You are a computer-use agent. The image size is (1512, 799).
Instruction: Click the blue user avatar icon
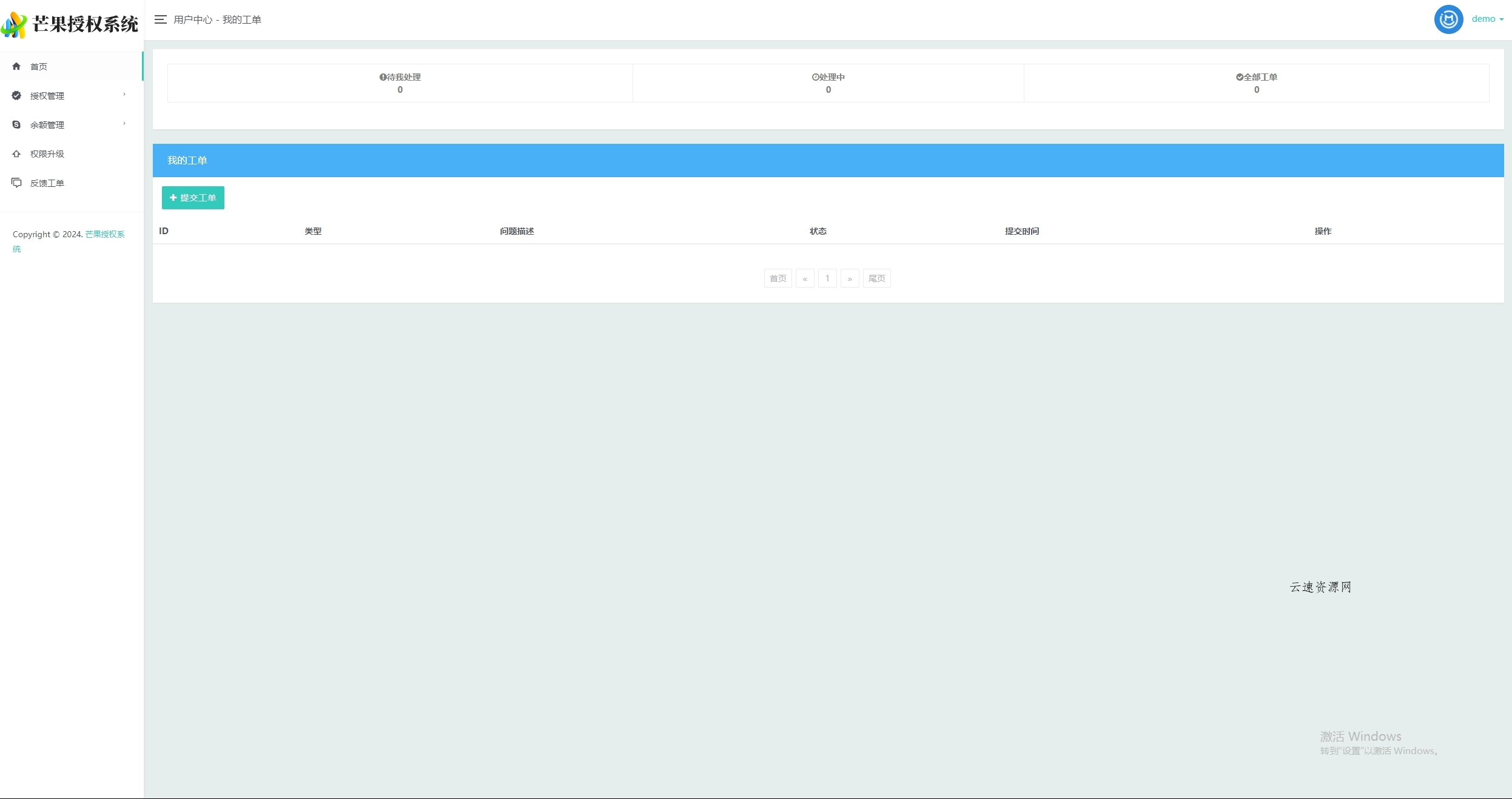click(1448, 19)
